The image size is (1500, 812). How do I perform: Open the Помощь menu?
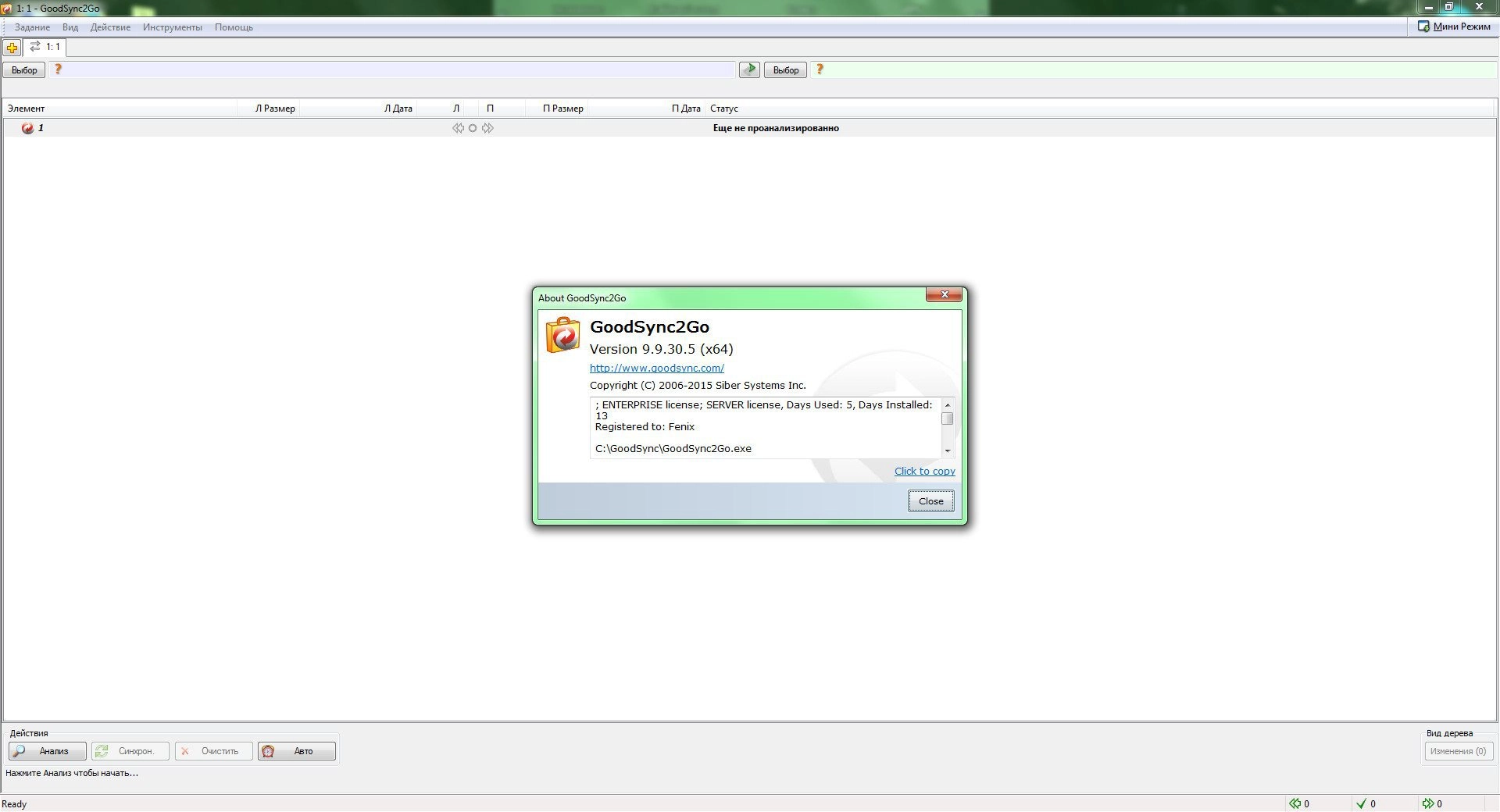pyautogui.click(x=234, y=27)
